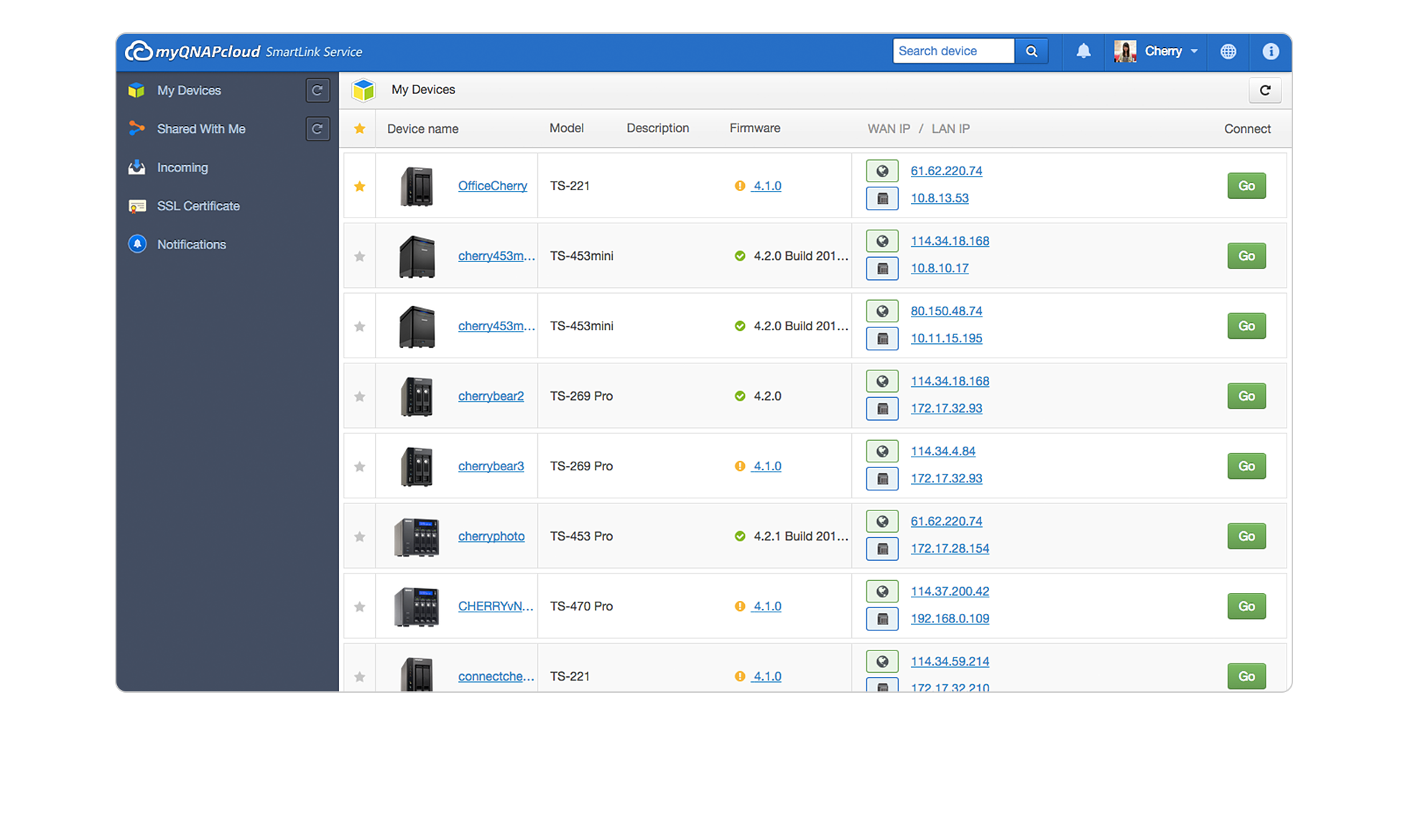1408x840 pixels.
Task: Open the language globe icon
Action: [1228, 51]
